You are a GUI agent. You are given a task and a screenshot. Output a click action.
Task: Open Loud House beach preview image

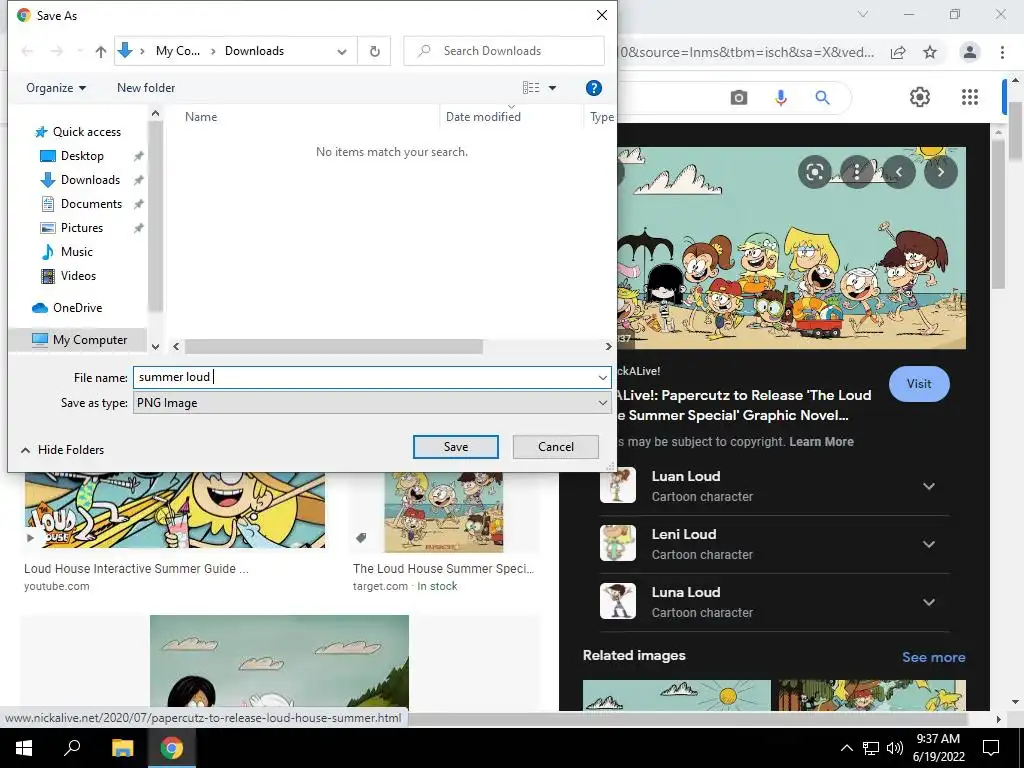pyautogui.click(x=791, y=248)
